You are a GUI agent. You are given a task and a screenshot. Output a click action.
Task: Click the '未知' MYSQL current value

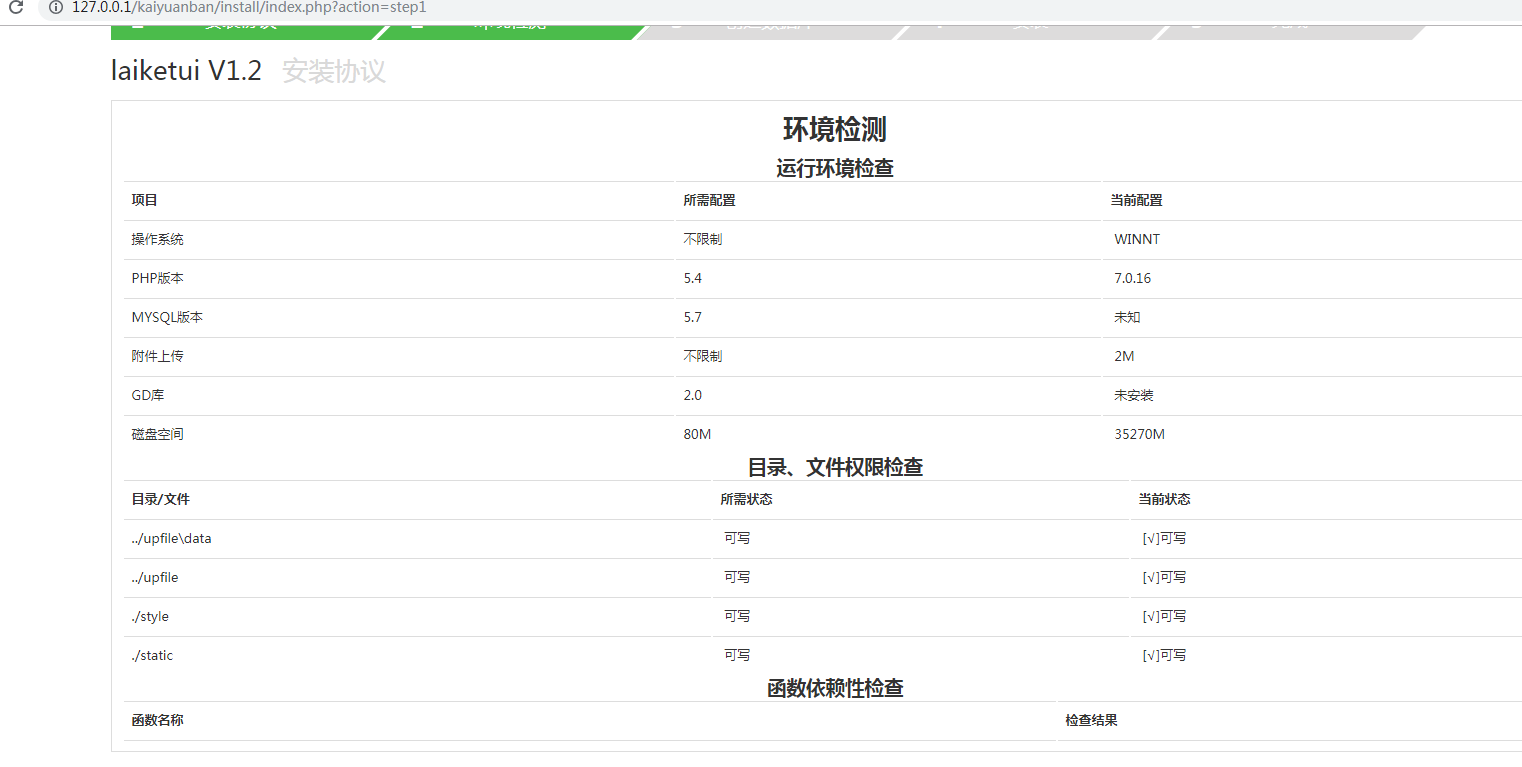click(x=1127, y=317)
